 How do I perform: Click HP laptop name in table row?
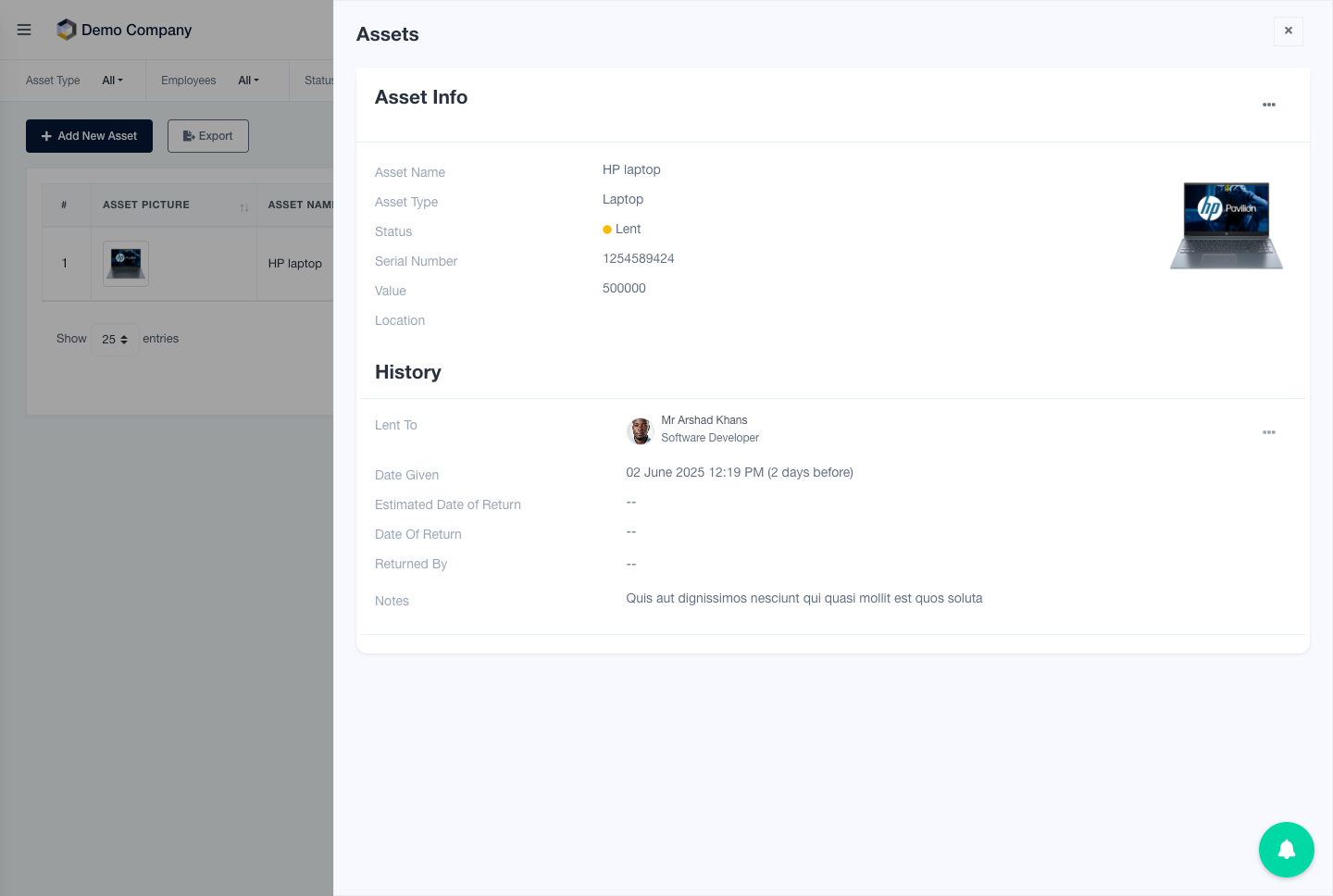pyautogui.click(x=295, y=264)
